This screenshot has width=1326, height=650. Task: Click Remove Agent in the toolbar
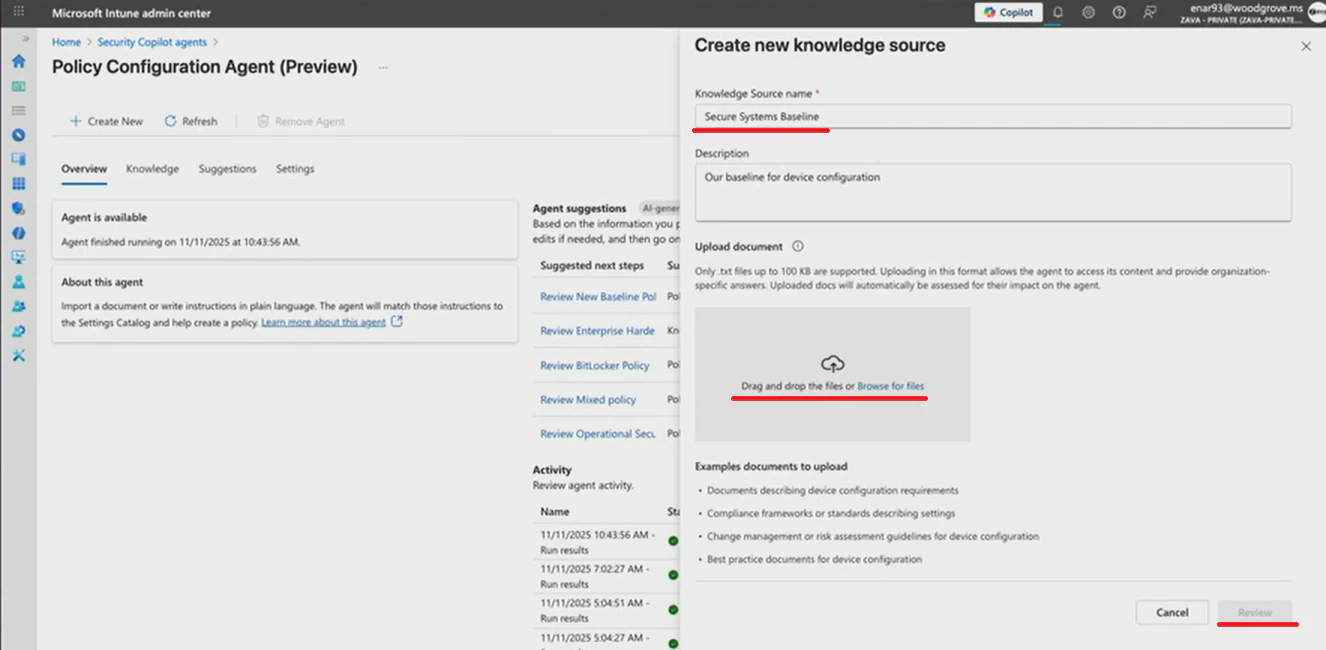(x=301, y=121)
